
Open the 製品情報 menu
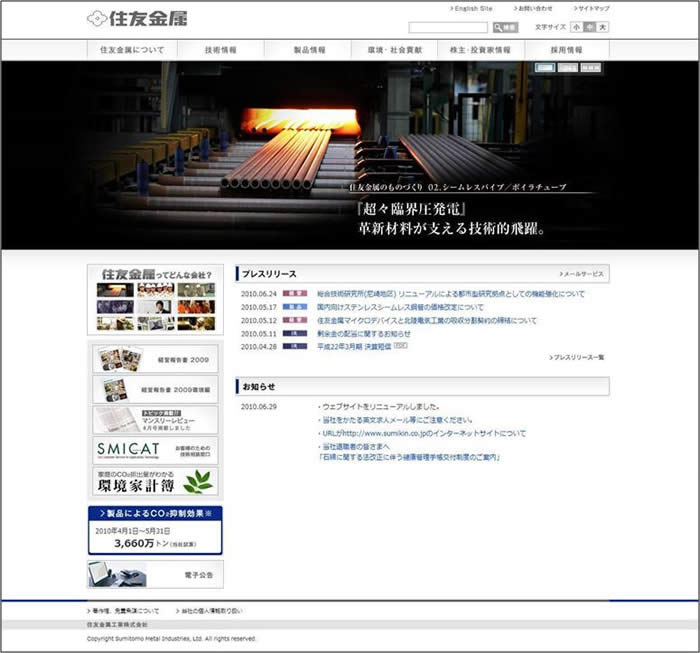pos(309,50)
